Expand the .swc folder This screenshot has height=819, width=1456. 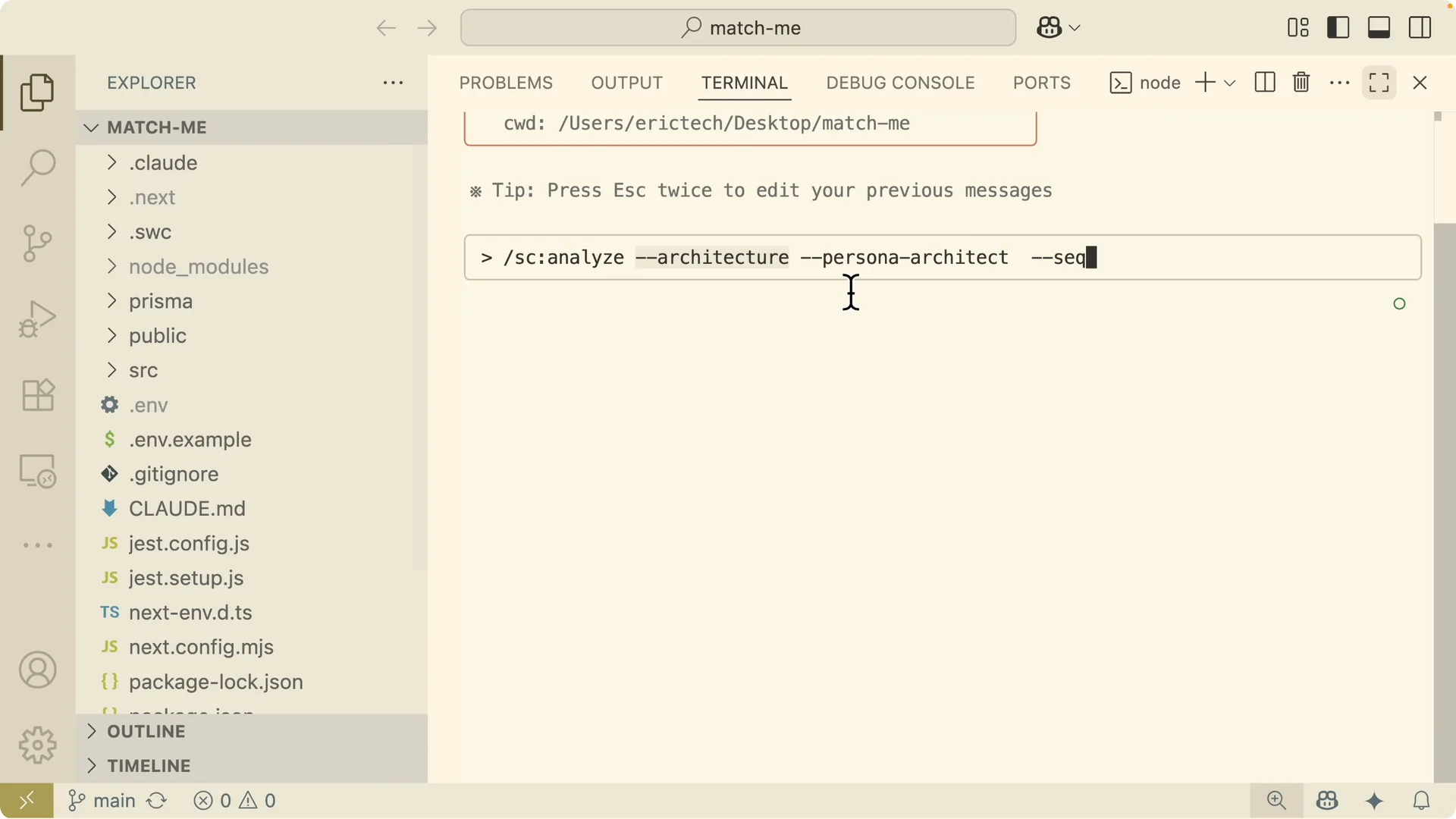coord(252,232)
